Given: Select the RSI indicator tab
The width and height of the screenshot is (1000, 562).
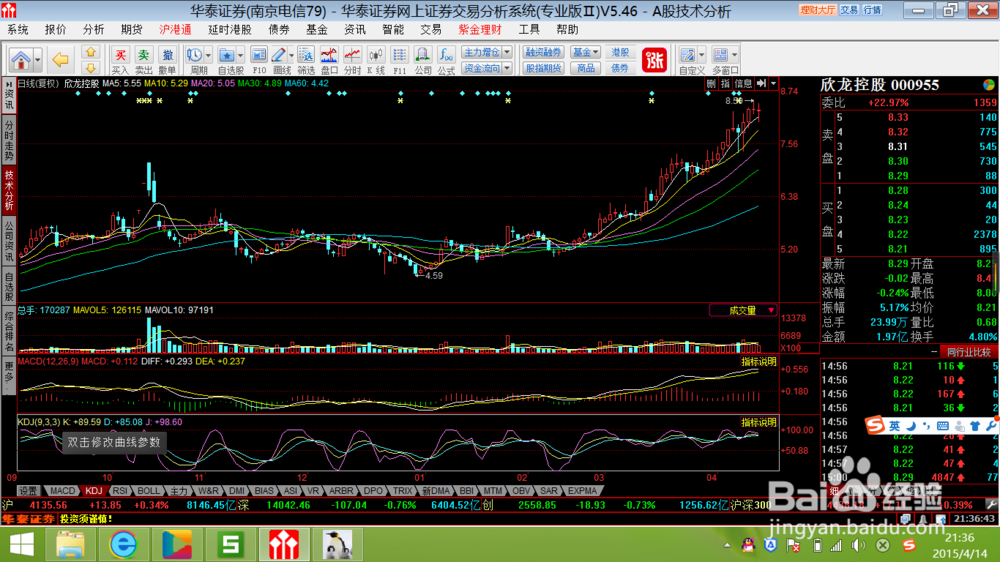Looking at the screenshot, I should point(119,491).
